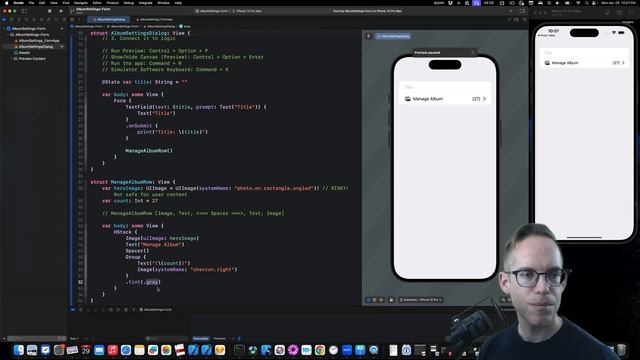
Task: Resume preview via the Preview paused refresh icon
Action: click(473, 53)
